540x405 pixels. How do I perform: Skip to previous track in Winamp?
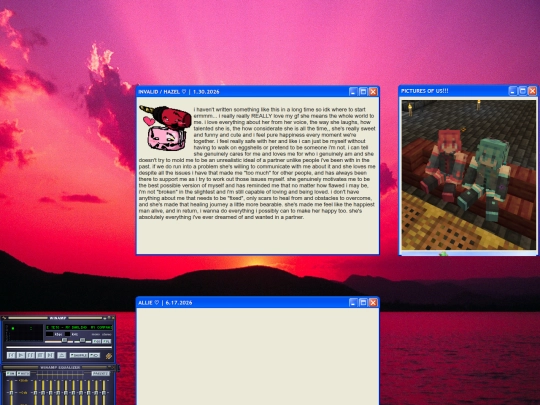coord(11,355)
